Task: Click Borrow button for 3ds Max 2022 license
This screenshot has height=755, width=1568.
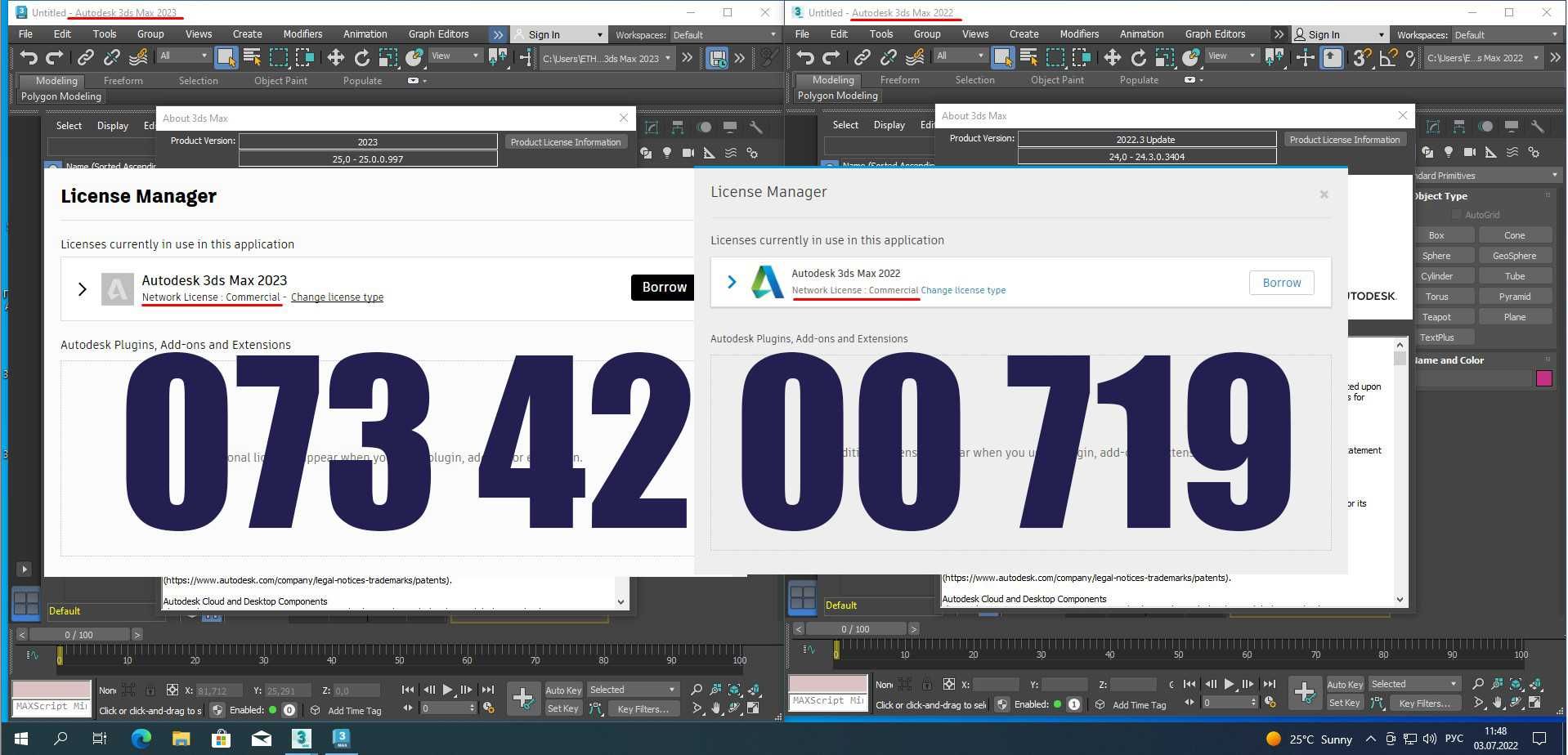Action: click(1281, 283)
